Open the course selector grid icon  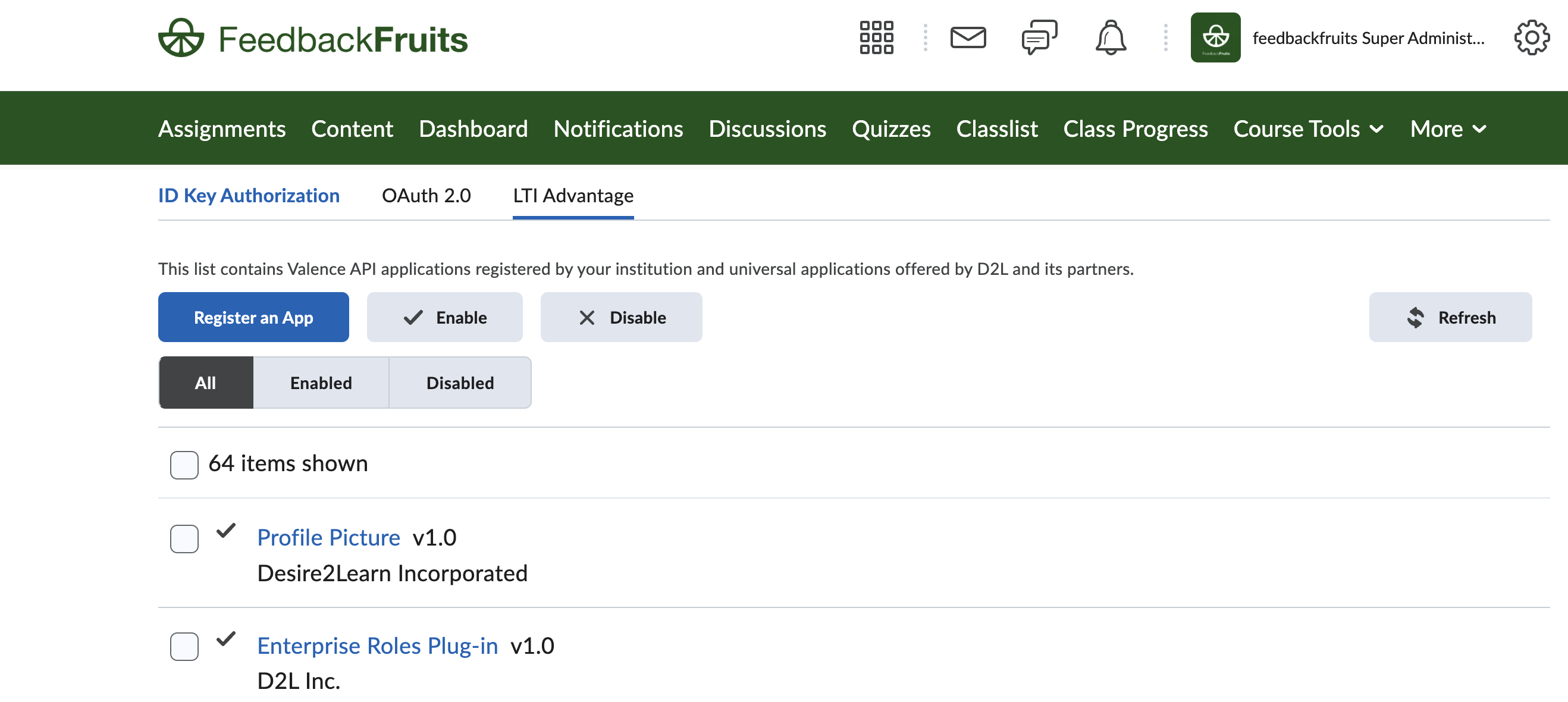click(x=876, y=37)
